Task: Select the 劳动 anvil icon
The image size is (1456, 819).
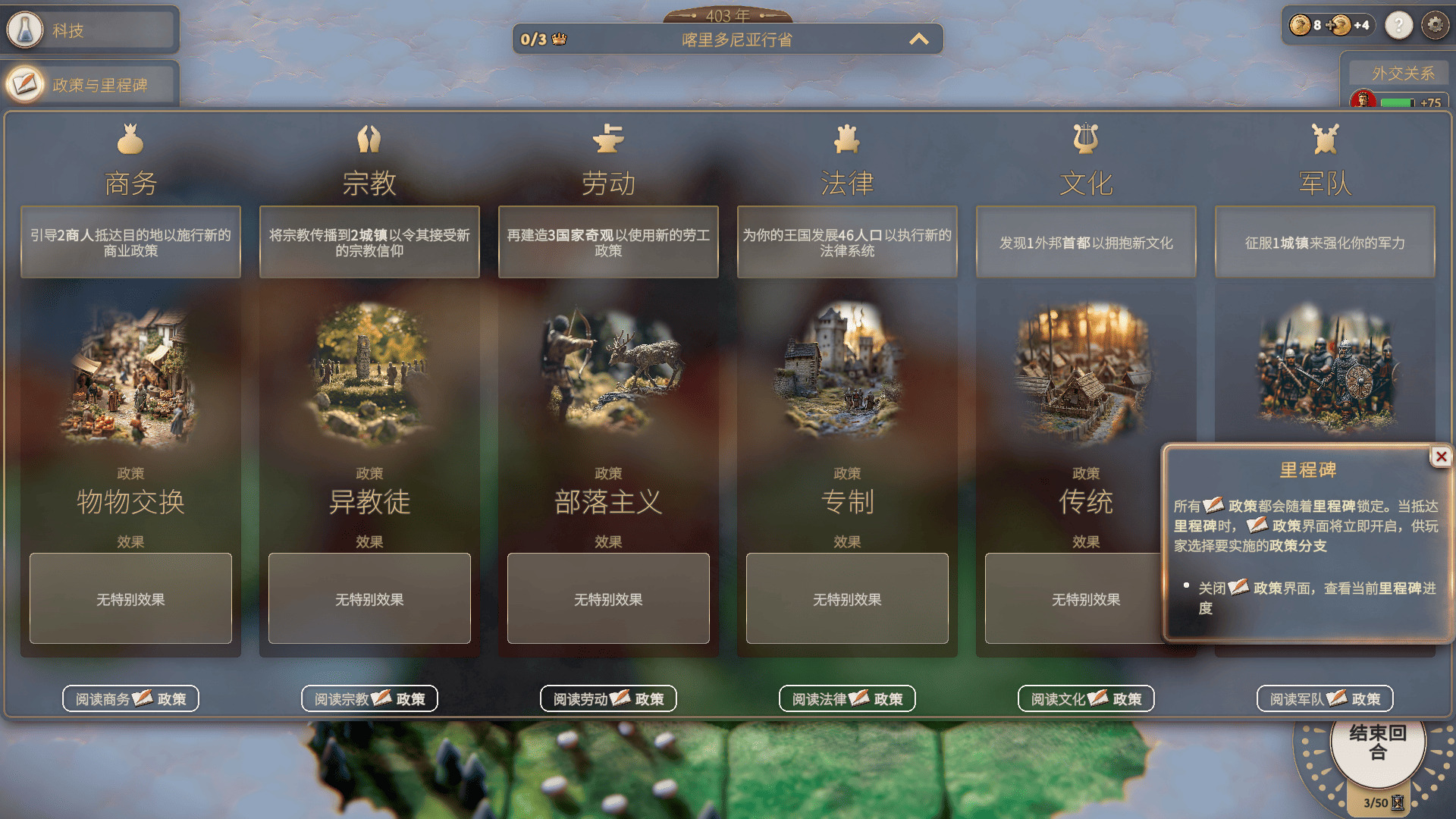Action: click(x=608, y=139)
